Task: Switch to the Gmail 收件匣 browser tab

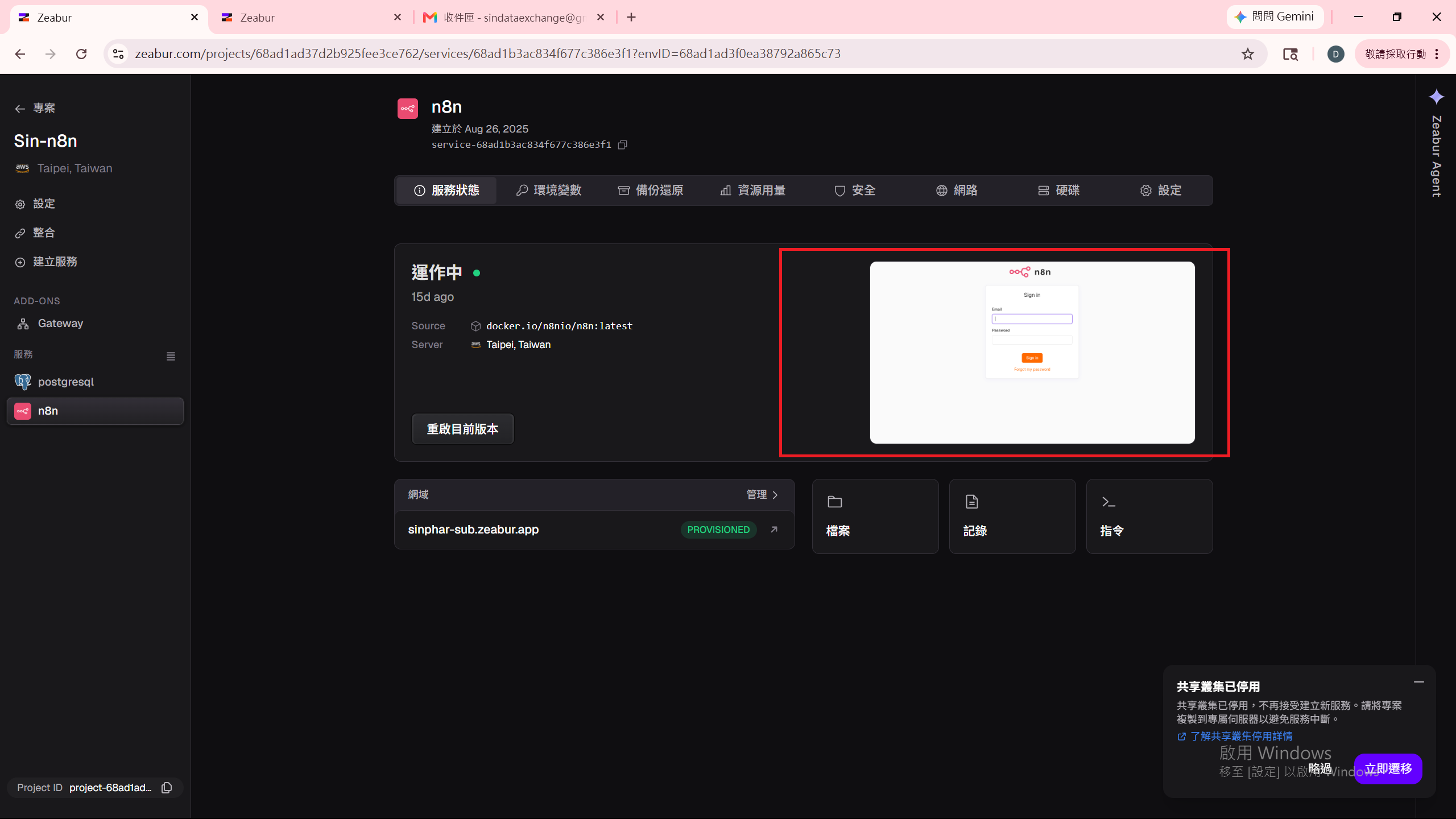Action: coord(514,18)
